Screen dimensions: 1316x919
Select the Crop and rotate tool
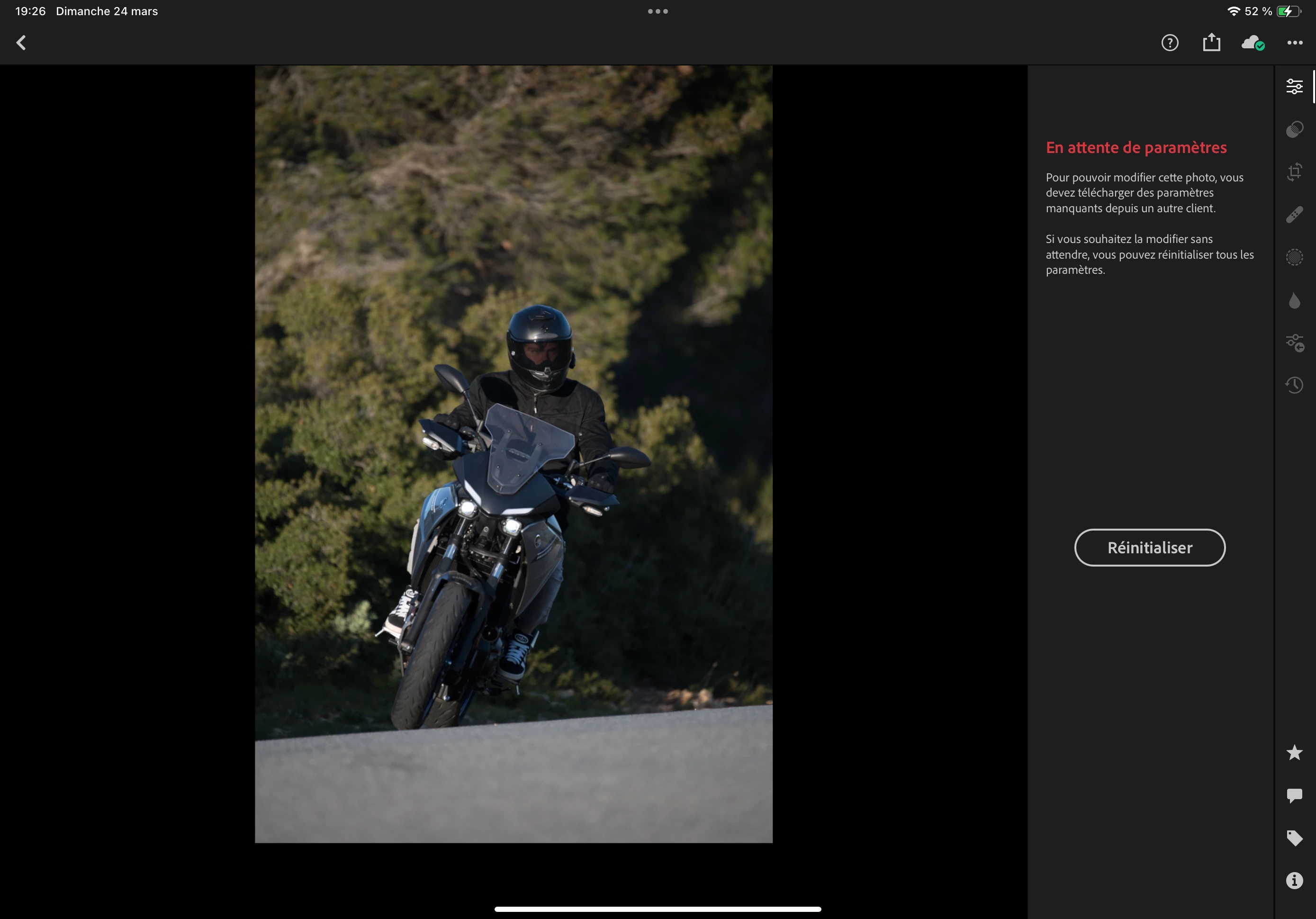(x=1294, y=172)
